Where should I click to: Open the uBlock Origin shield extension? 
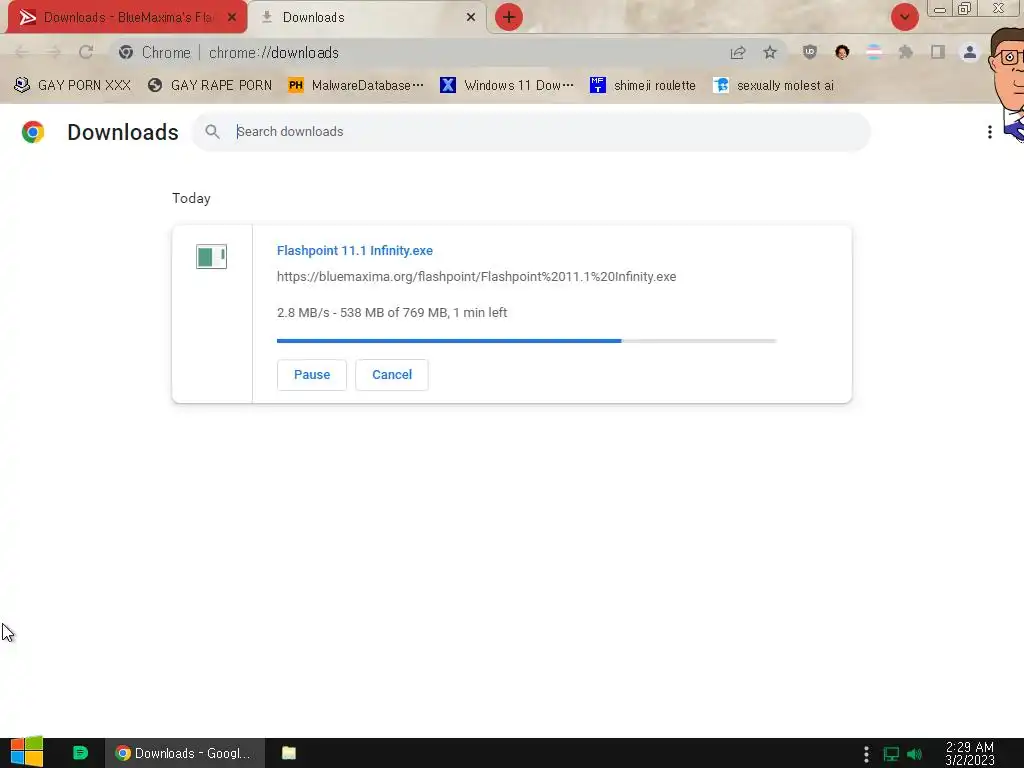[810, 52]
